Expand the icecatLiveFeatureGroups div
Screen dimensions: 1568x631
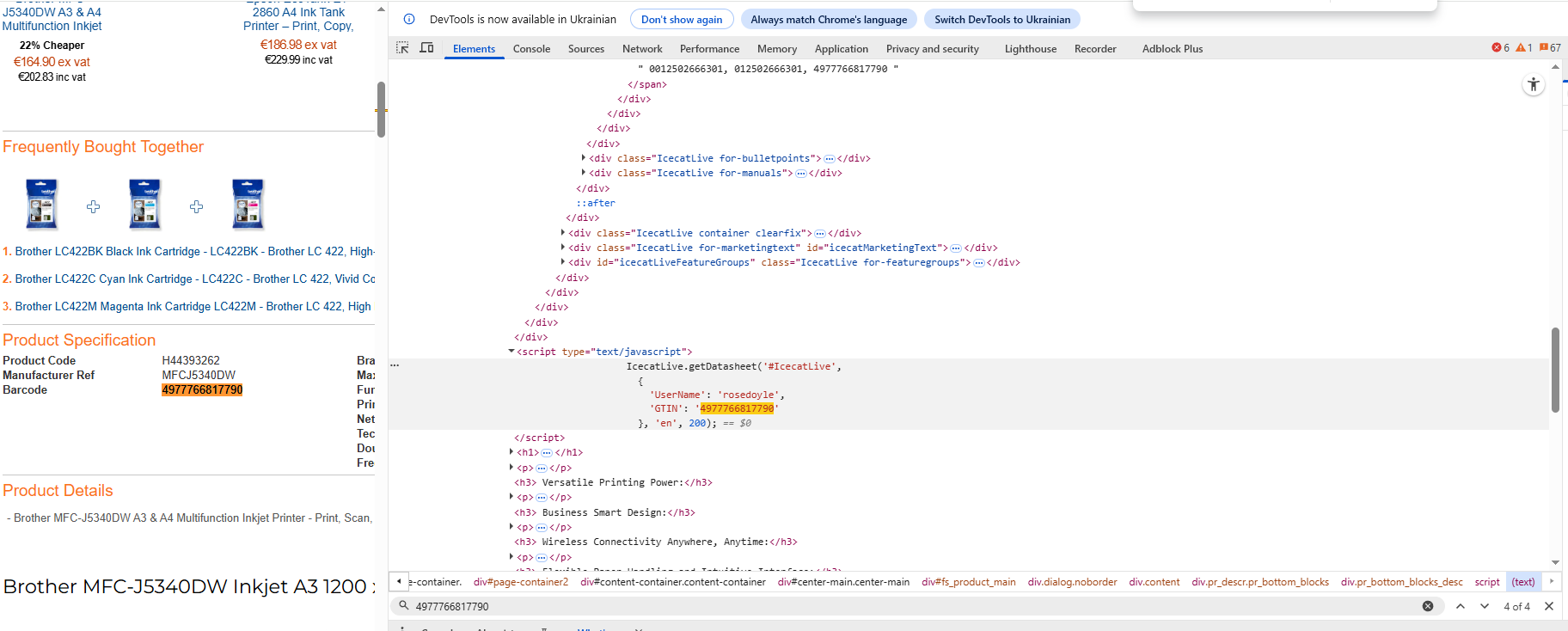[563, 262]
